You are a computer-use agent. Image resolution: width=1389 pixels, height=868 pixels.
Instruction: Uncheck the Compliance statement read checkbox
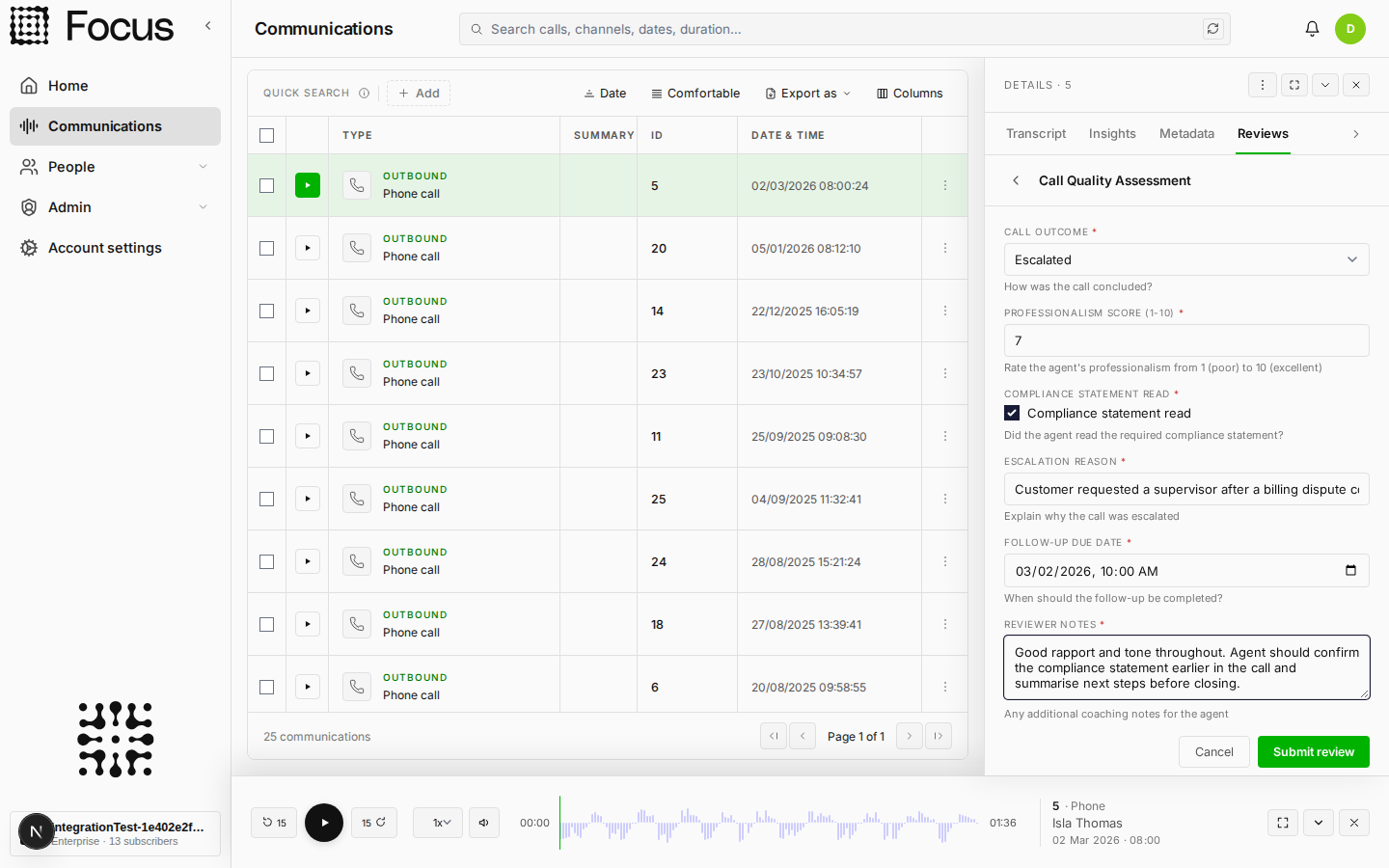1012,413
